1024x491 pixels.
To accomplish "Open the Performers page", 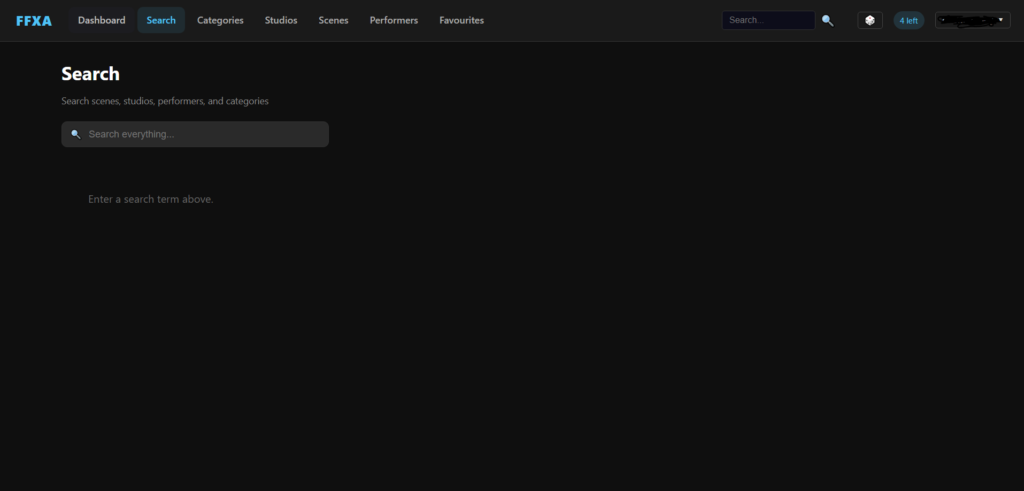I will pos(394,20).
